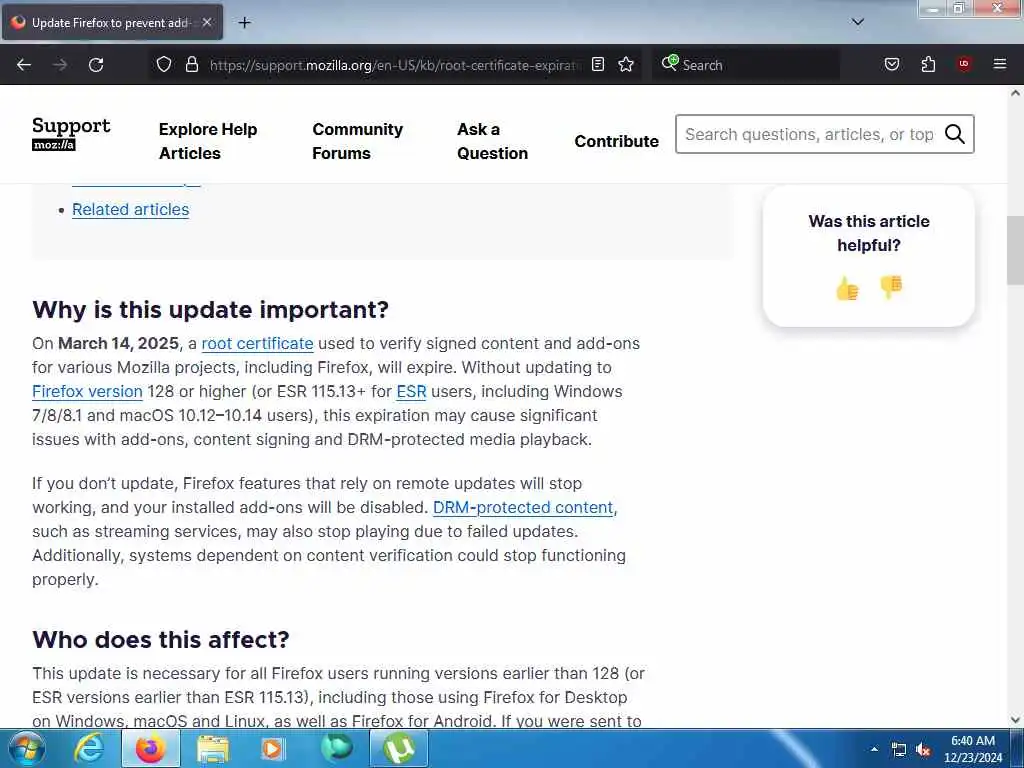Open the ESR link
The height and width of the screenshot is (768, 1024).
(x=411, y=391)
